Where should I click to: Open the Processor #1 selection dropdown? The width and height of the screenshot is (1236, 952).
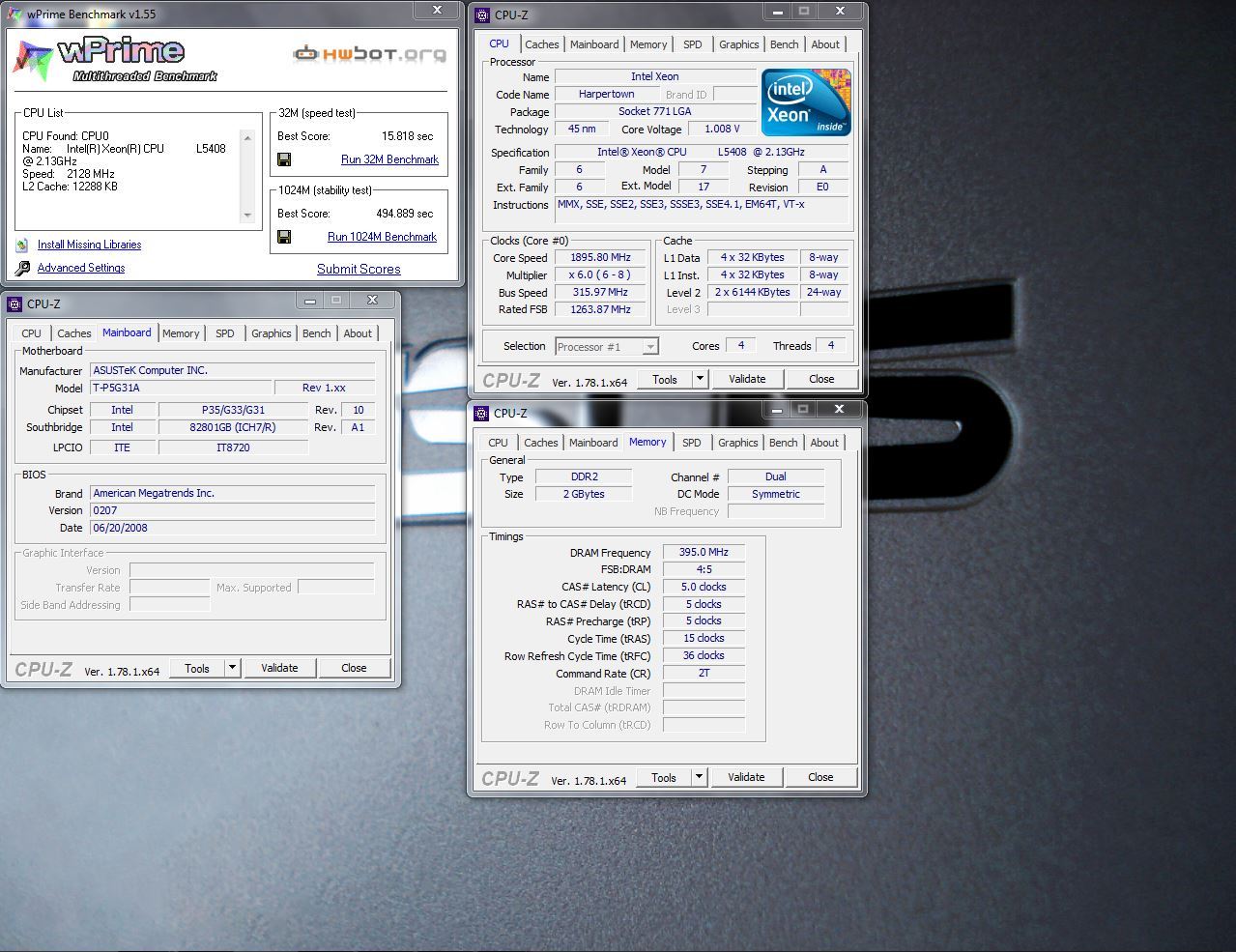607,346
